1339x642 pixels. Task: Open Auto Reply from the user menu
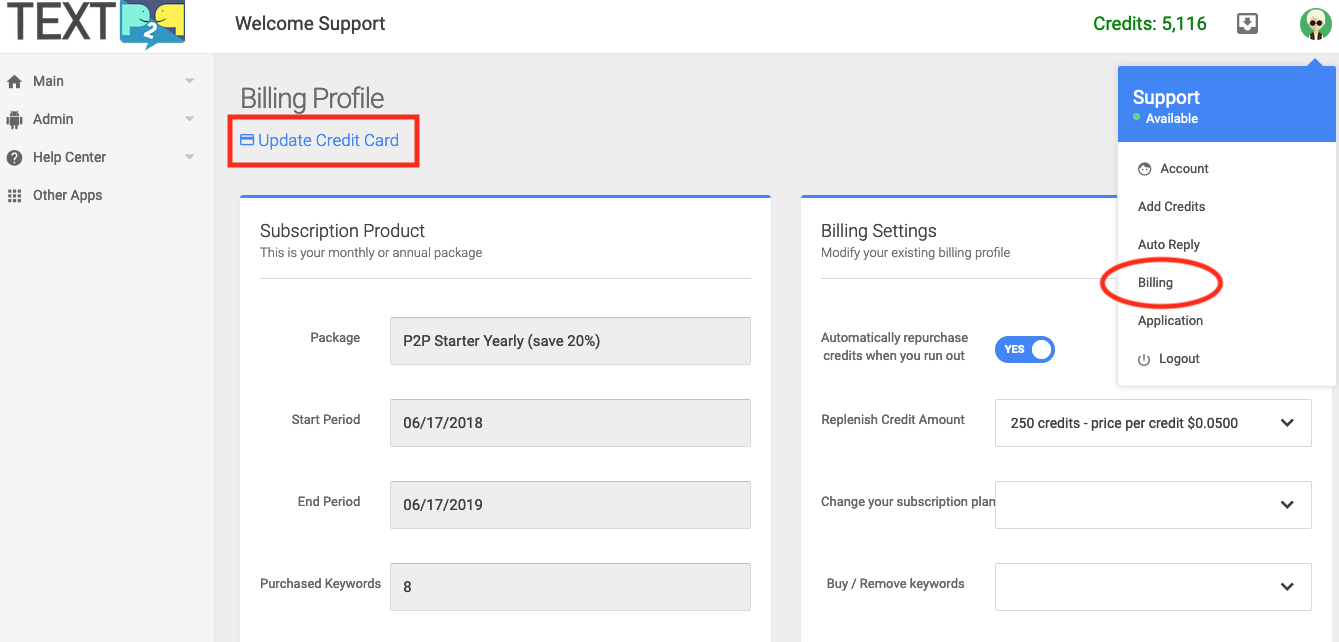[1168, 245]
